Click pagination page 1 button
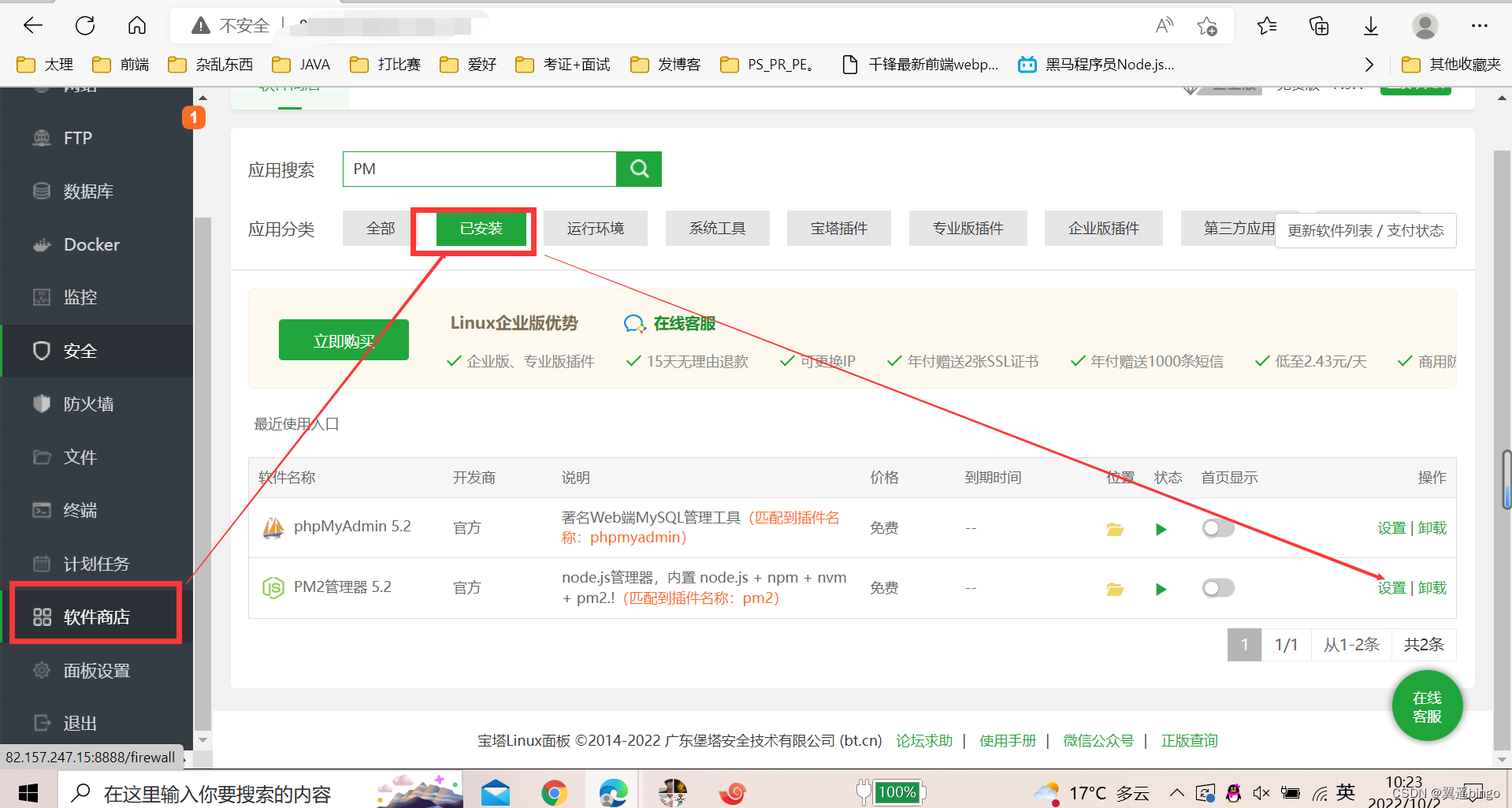Screen dimensions: 1512x808 tap(1244, 645)
